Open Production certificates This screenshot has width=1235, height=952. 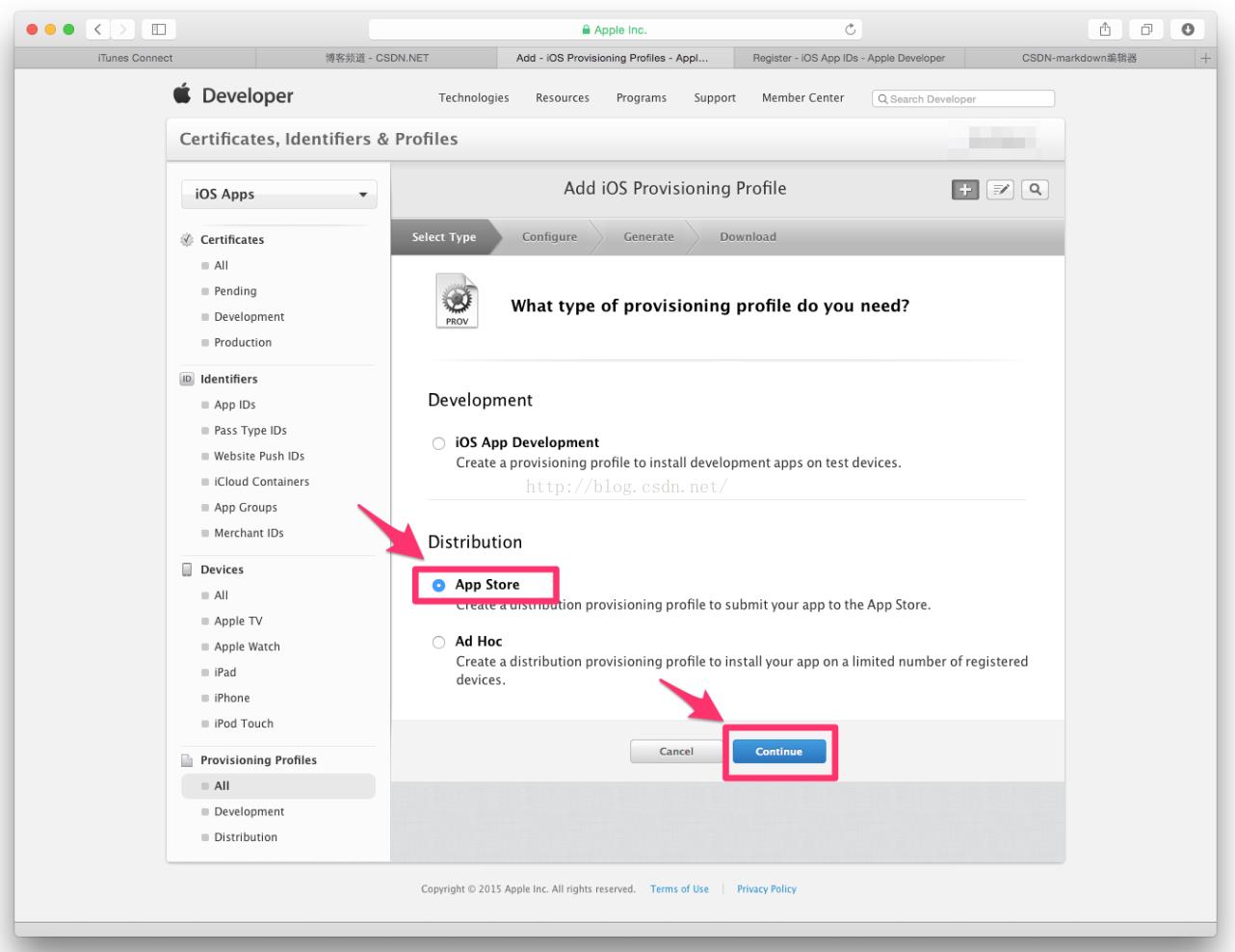click(x=243, y=343)
